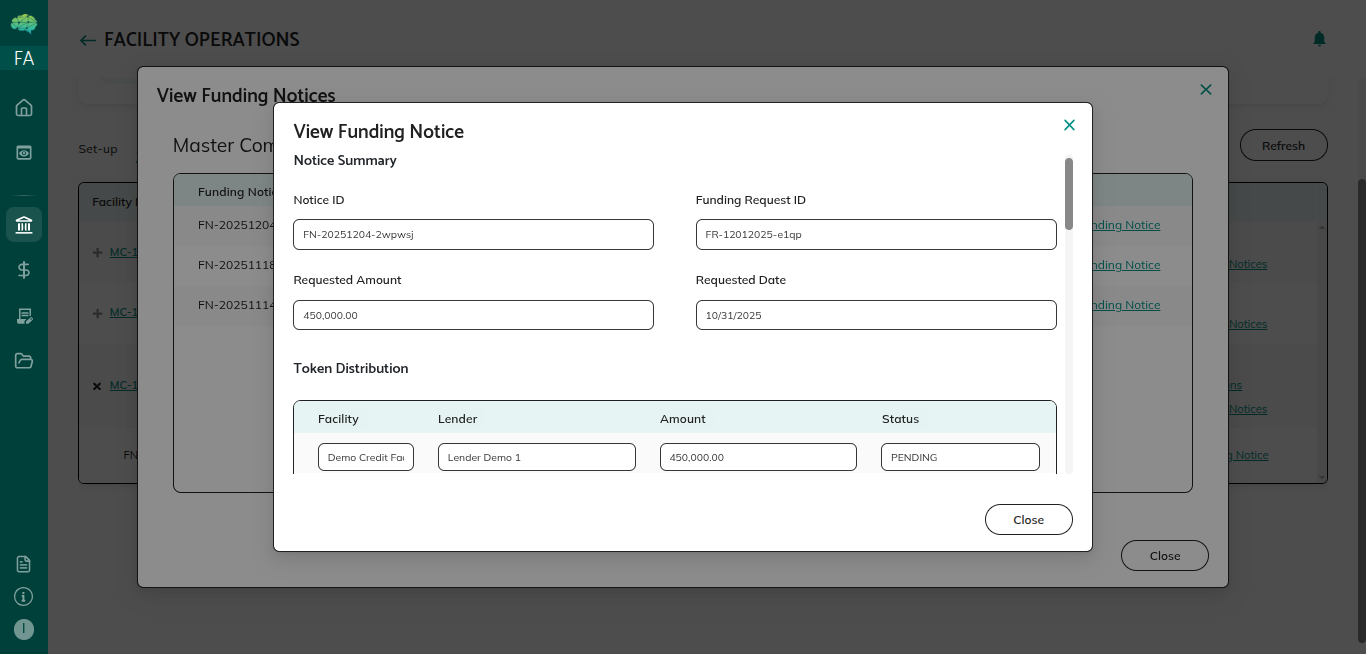The height and width of the screenshot is (654, 1366).
Task: Switch to the Set-up tab
Action: [98, 149]
